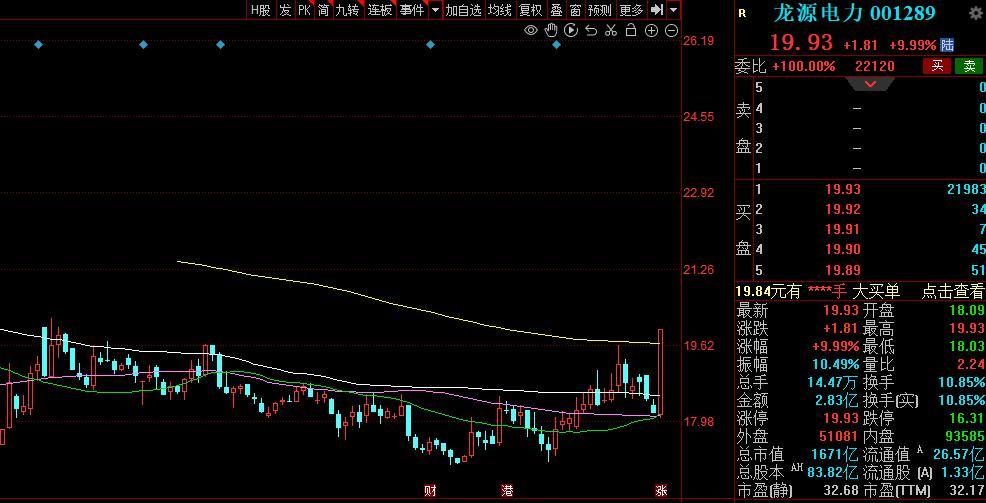
Task: Click the arrow-to-bar panel collapse icon
Action: (657, 10)
